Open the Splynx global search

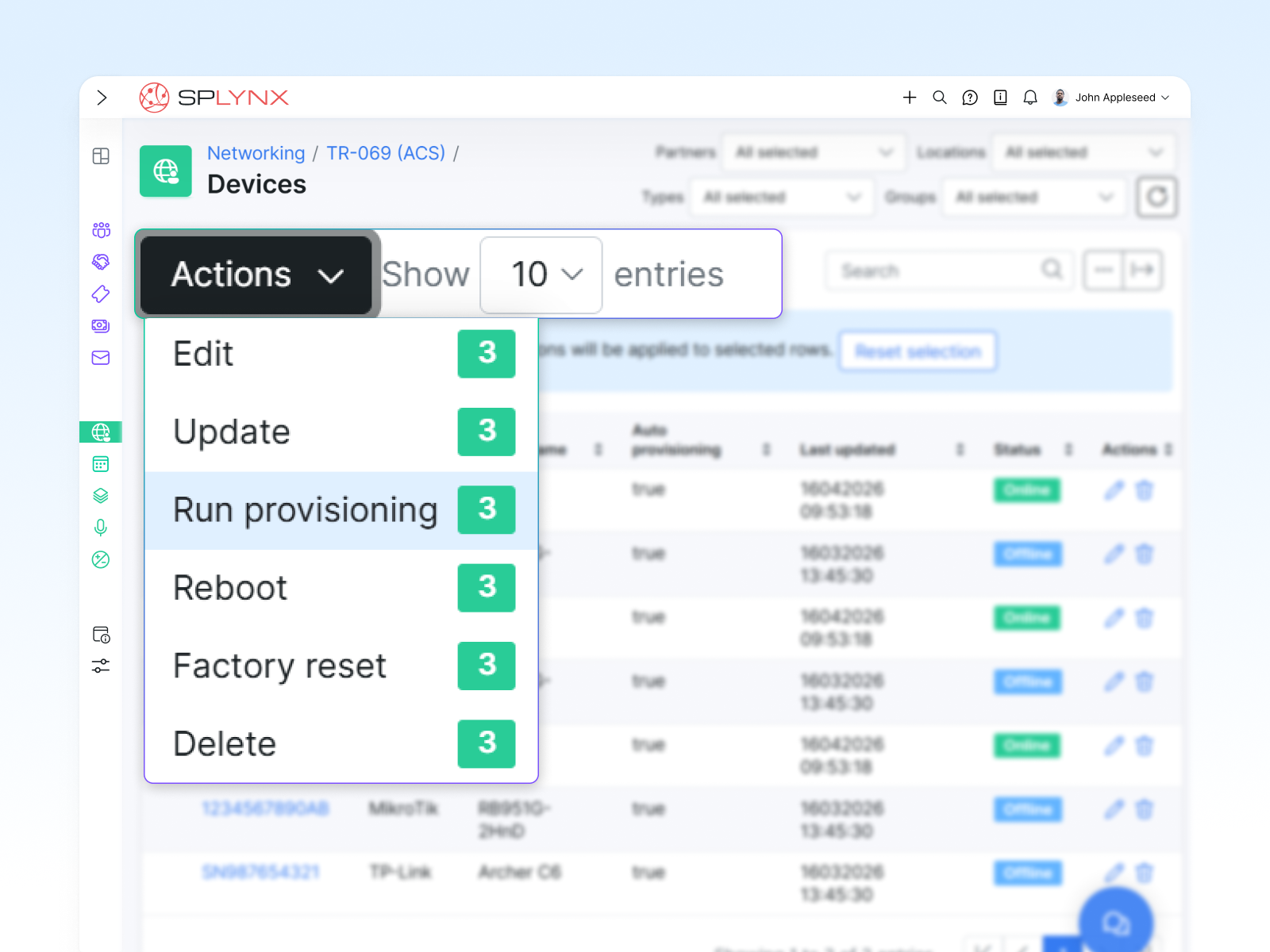click(x=940, y=97)
